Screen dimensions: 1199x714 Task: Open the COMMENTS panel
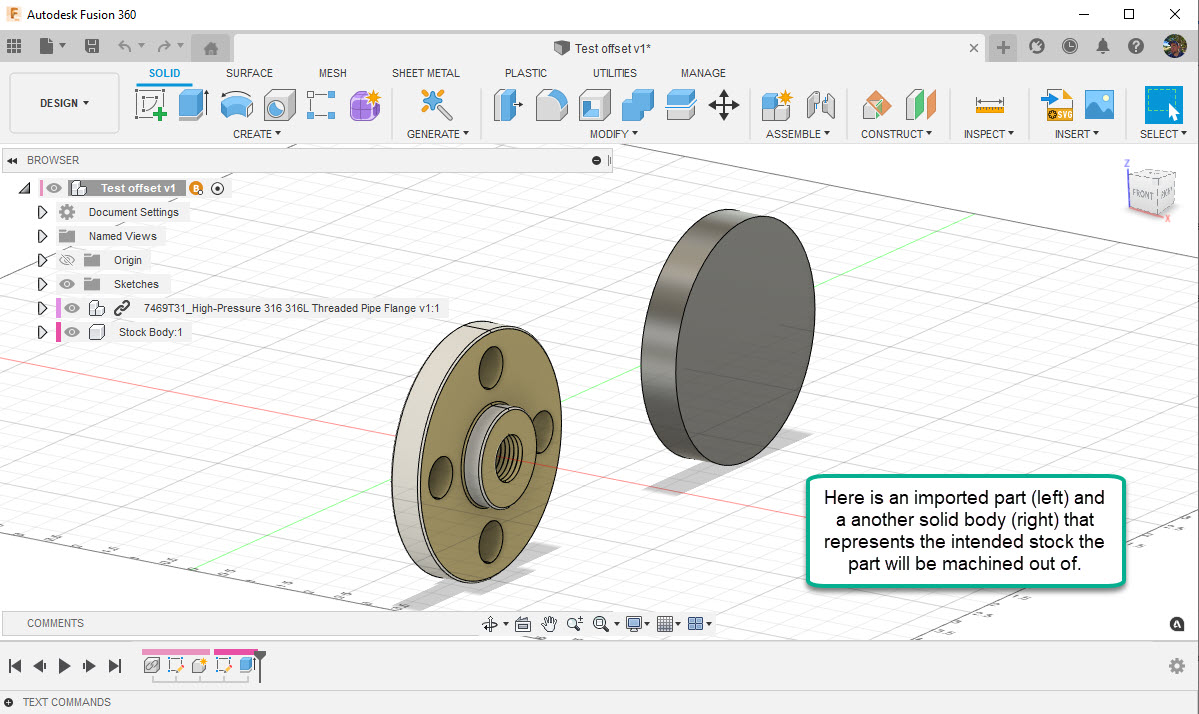click(x=55, y=623)
